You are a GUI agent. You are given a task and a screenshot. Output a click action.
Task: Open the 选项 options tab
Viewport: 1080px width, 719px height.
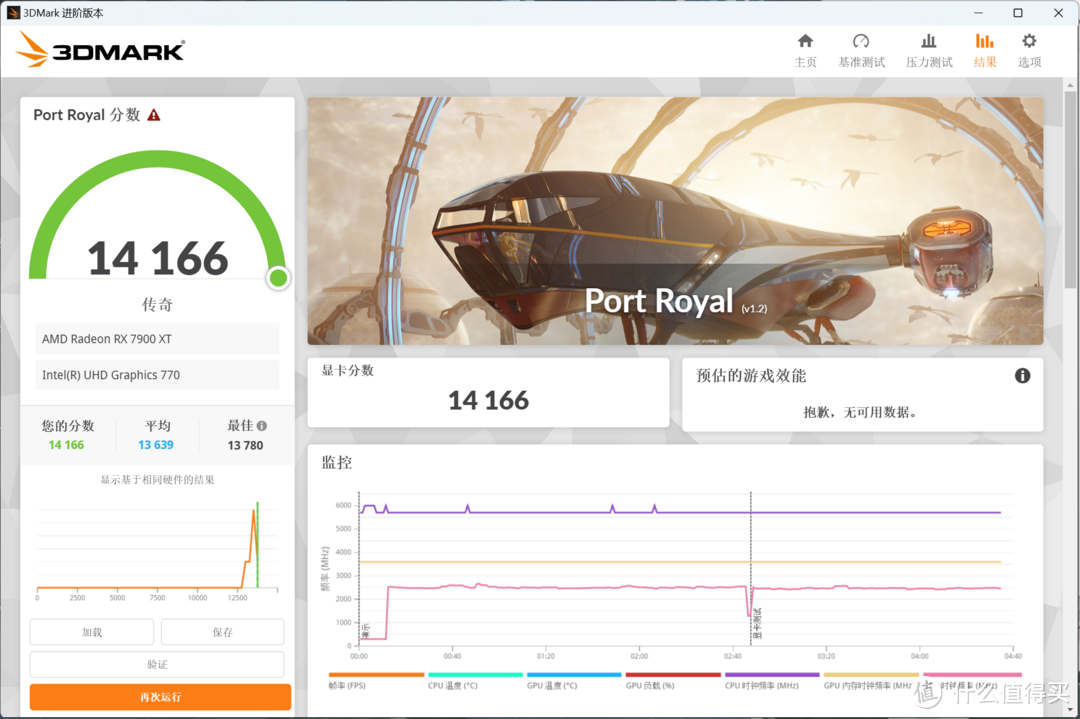click(1029, 51)
